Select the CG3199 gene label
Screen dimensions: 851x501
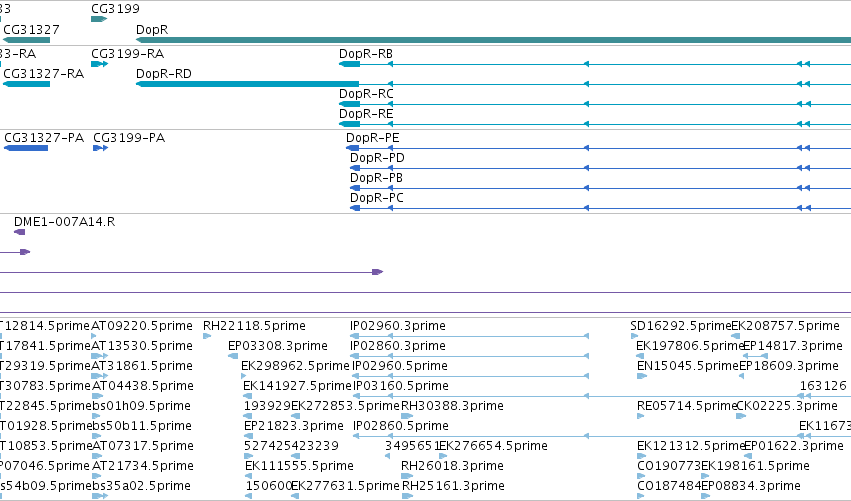point(115,9)
